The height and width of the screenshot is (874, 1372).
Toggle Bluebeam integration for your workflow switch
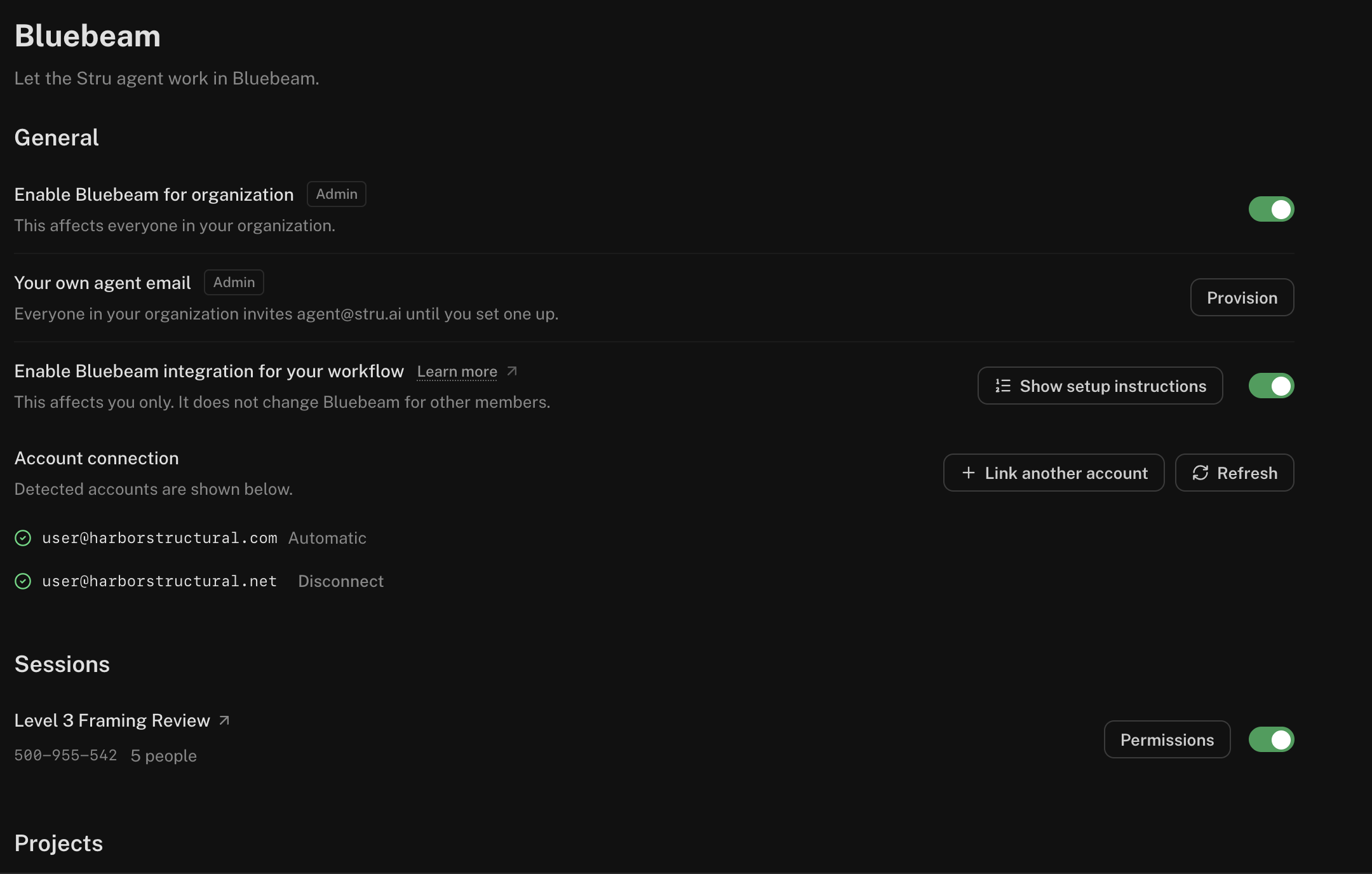1271,386
